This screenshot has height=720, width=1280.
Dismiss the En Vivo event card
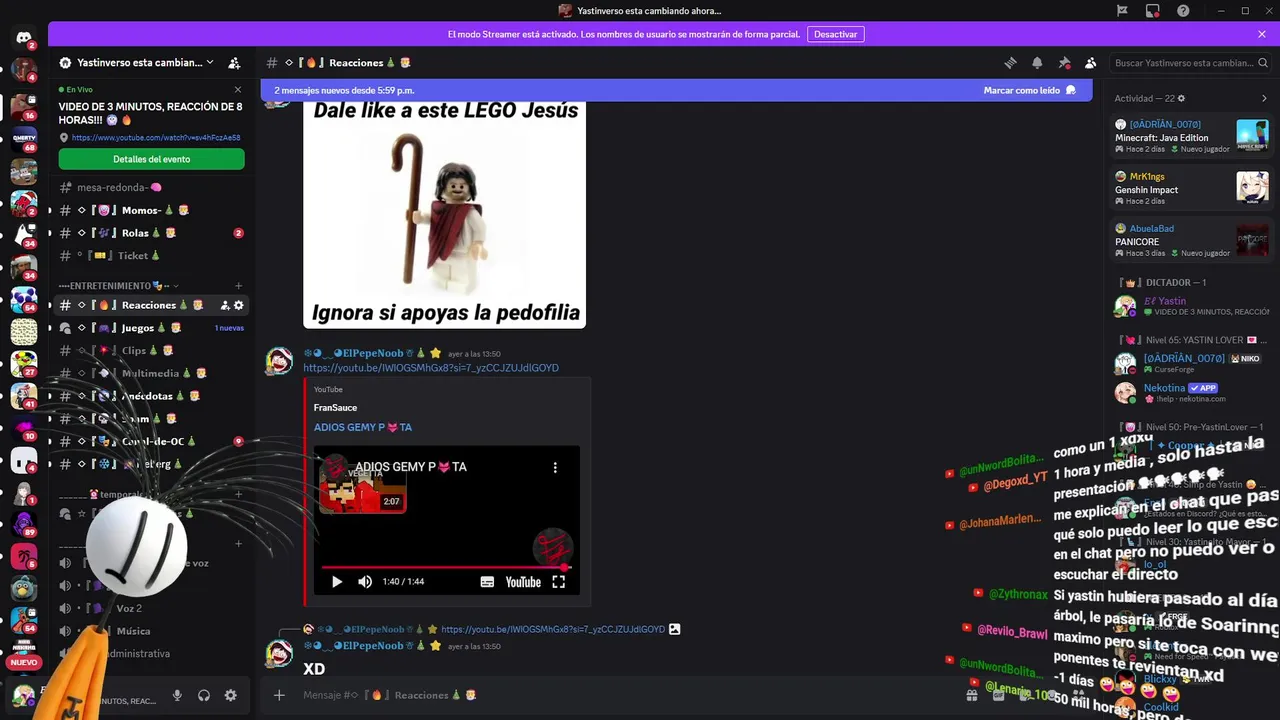point(237,89)
